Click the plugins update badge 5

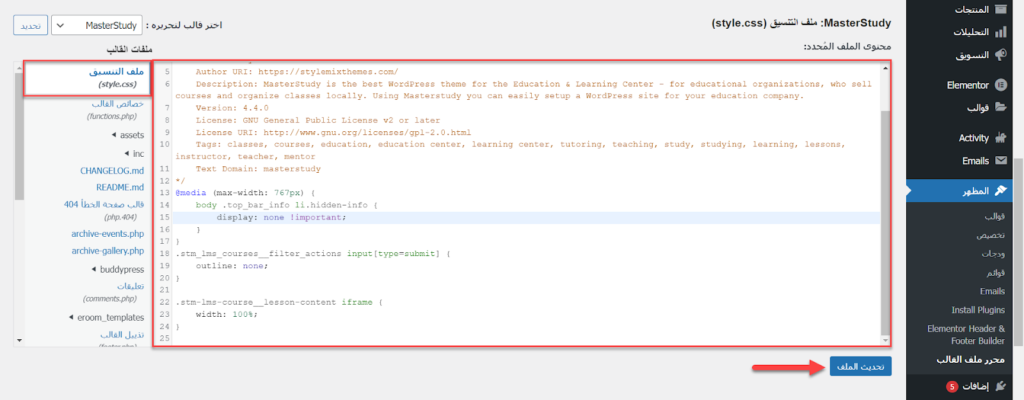click(x=952, y=387)
